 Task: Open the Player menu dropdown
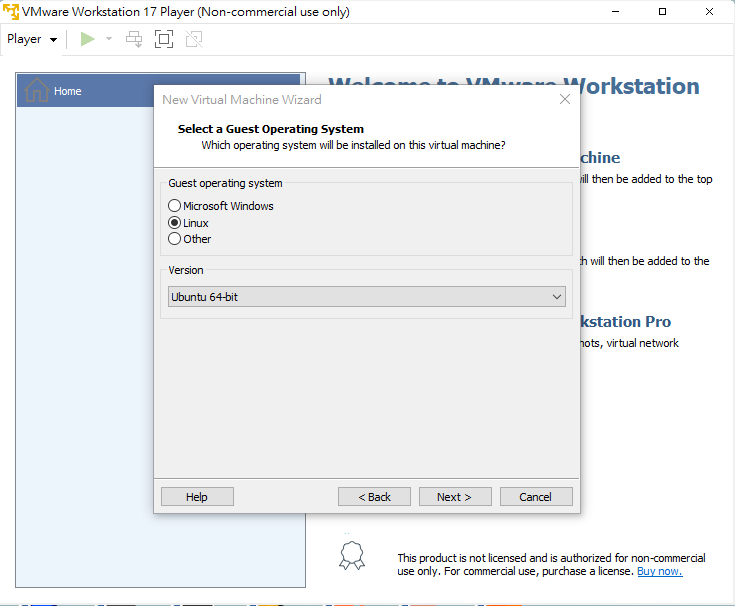[32, 39]
